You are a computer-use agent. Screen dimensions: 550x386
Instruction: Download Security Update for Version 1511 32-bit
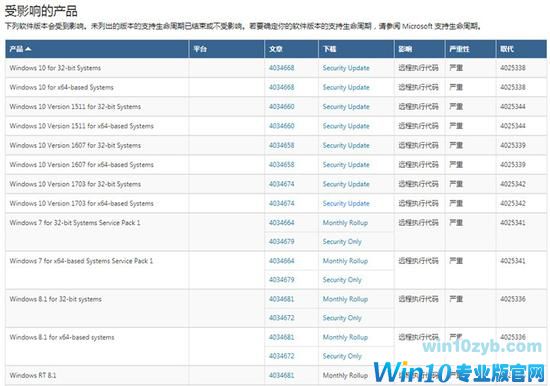tap(346, 107)
